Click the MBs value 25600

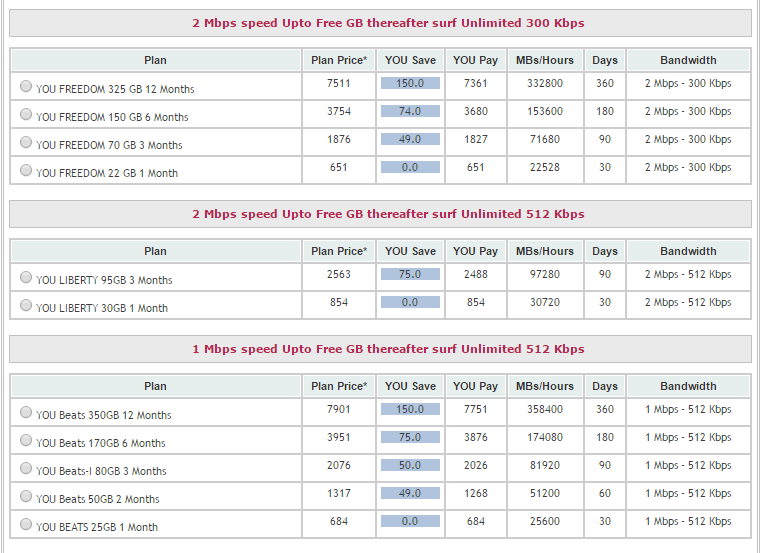click(545, 521)
